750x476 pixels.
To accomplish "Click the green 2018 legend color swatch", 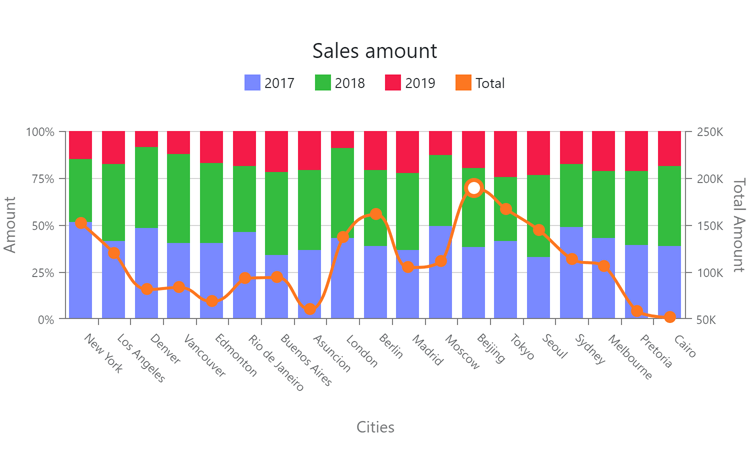I will [x=323, y=83].
